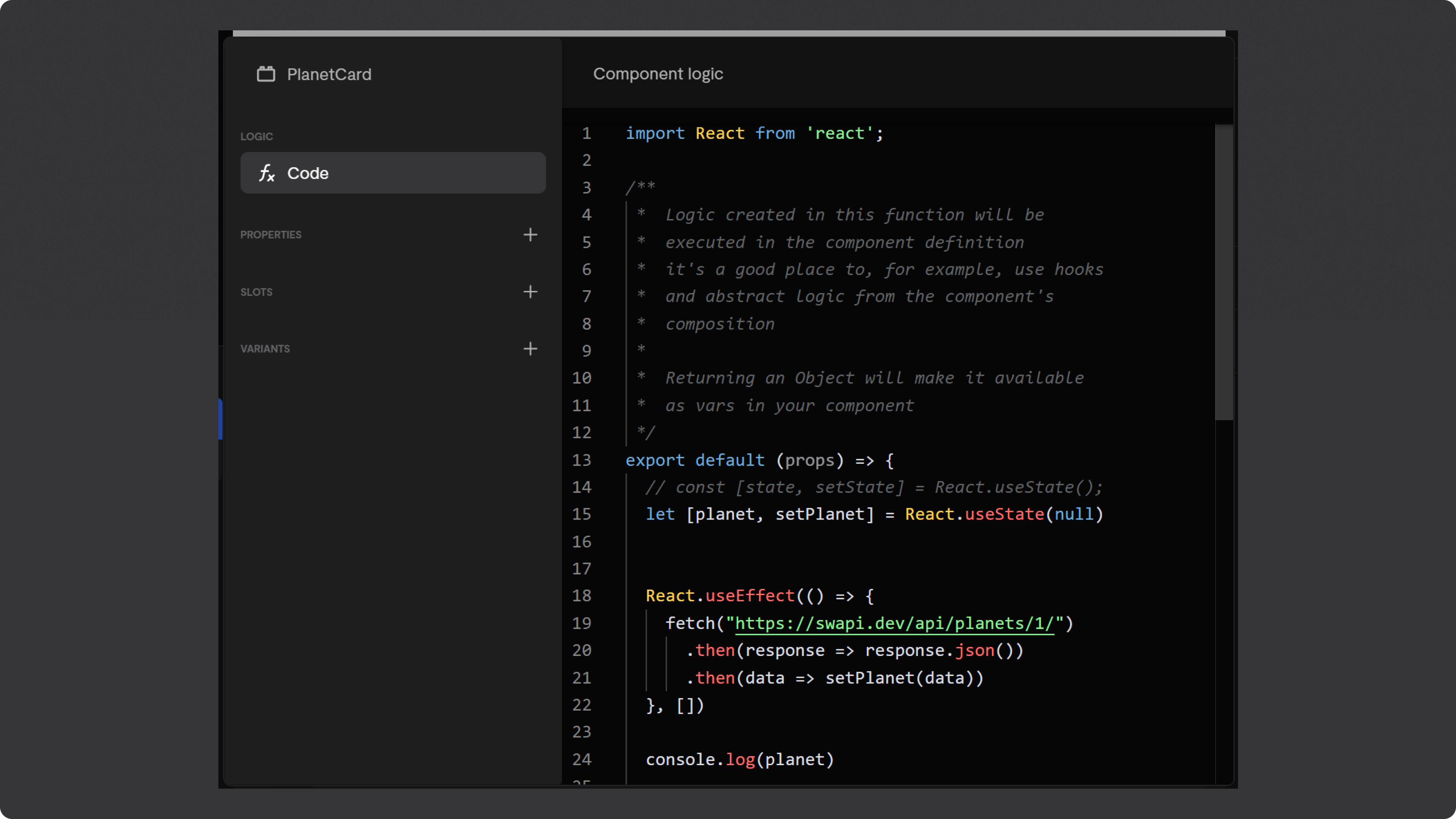
Task: Click the PlanetCard component icon
Action: pyautogui.click(x=266, y=74)
